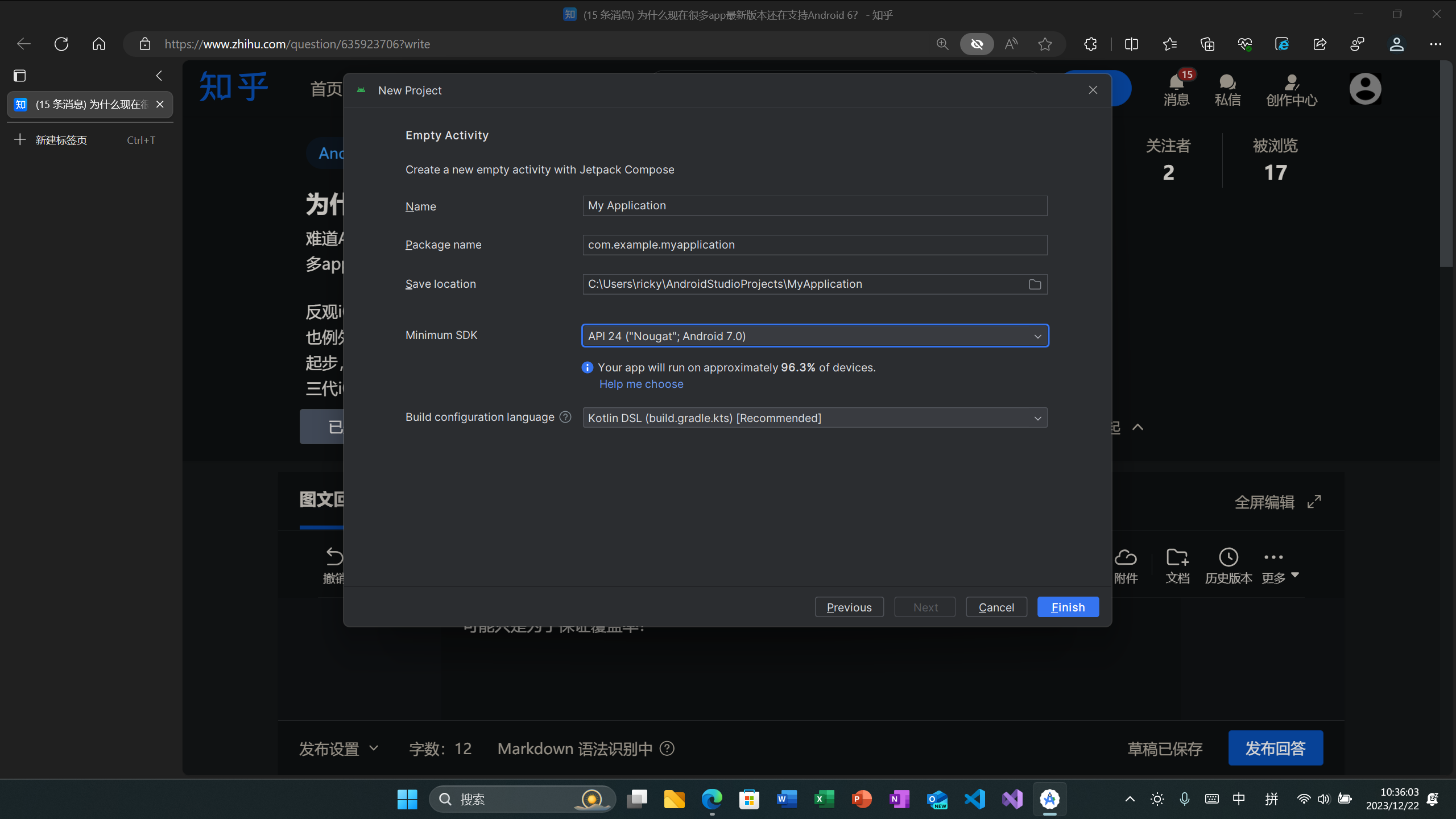Open new tab from sidebar
Image resolution: width=1456 pixels, height=819 pixels.
tap(61, 140)
